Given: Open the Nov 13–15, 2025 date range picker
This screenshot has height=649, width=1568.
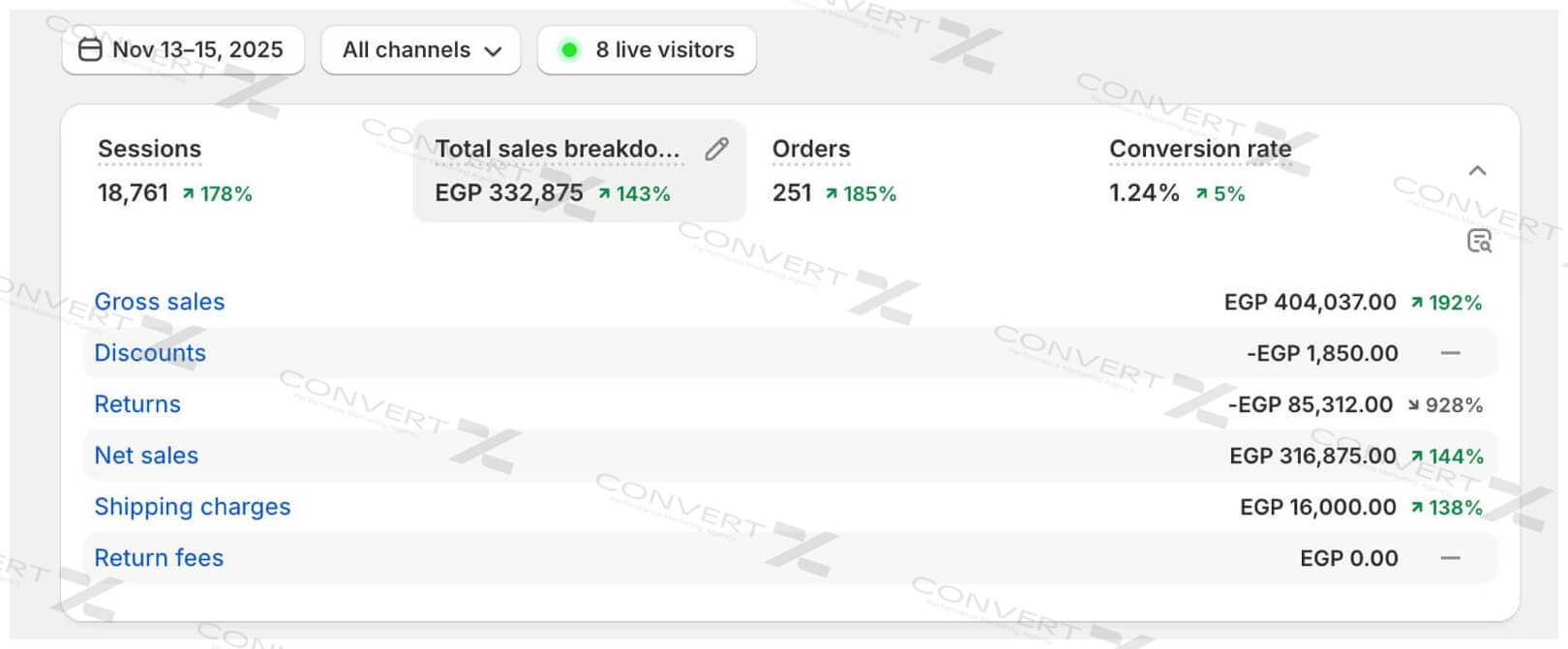Looking at the screenshot, I should (x=183, y=49).
